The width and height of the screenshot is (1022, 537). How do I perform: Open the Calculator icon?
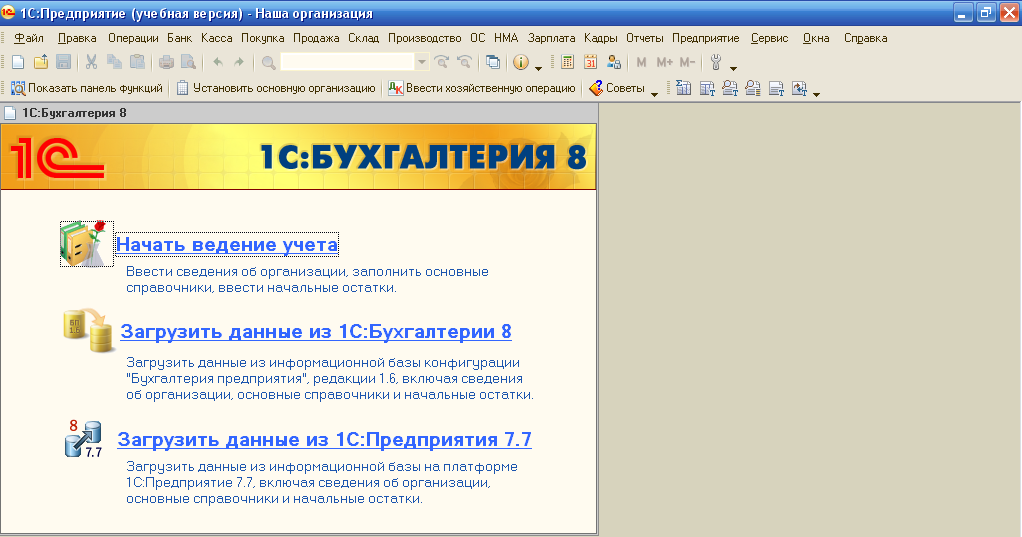coord(568,62)
